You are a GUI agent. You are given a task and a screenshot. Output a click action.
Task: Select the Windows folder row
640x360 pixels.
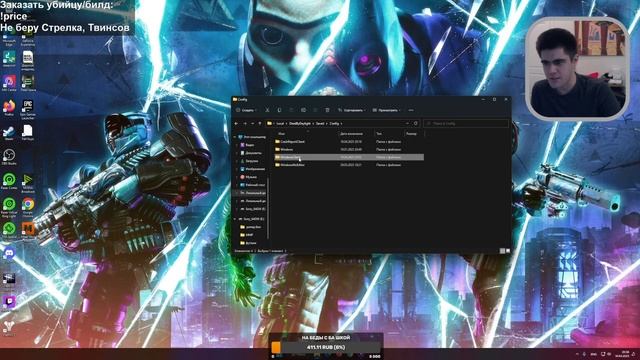point(349,149)
